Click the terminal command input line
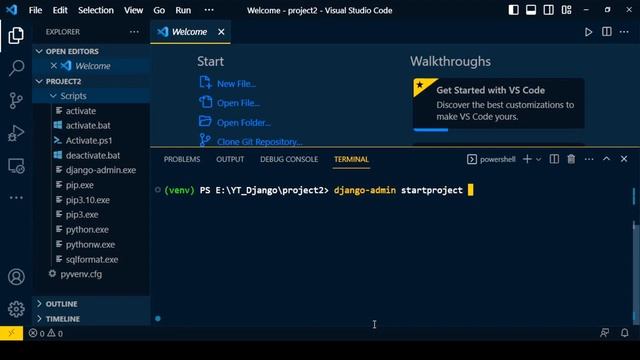Image resolution: width=640 pixels, height=360 pixels. pyautogui.click(x=318, y=190)
